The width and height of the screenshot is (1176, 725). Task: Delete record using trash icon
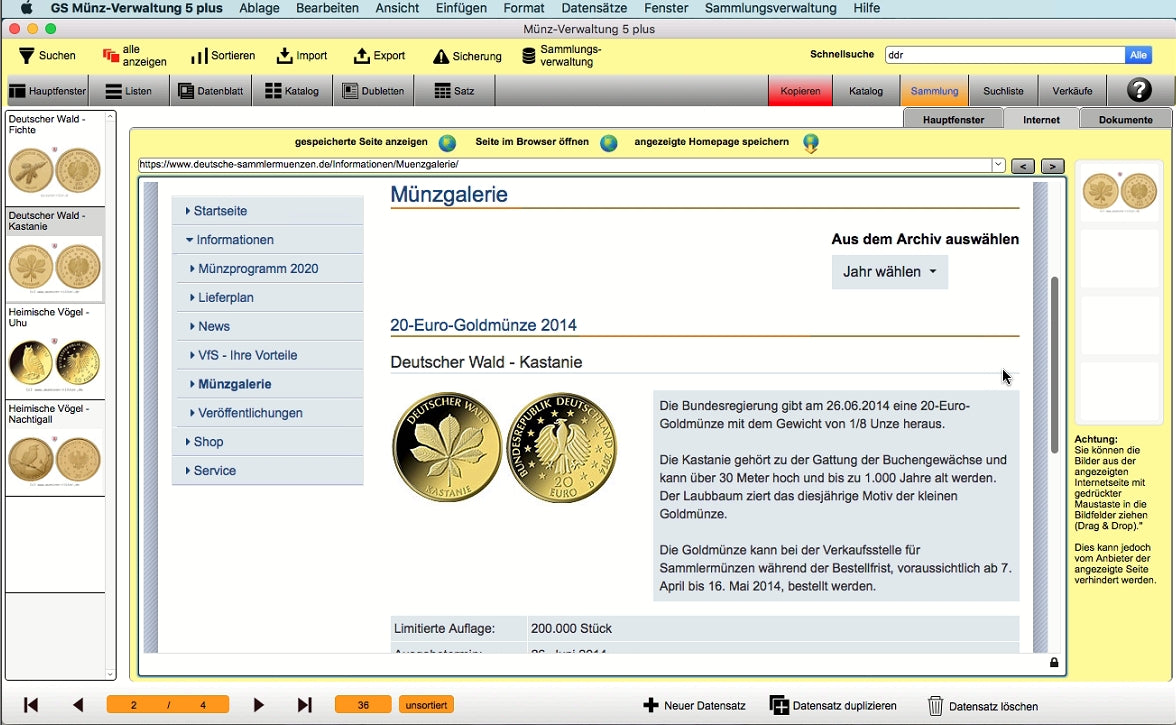click(936, 706)
